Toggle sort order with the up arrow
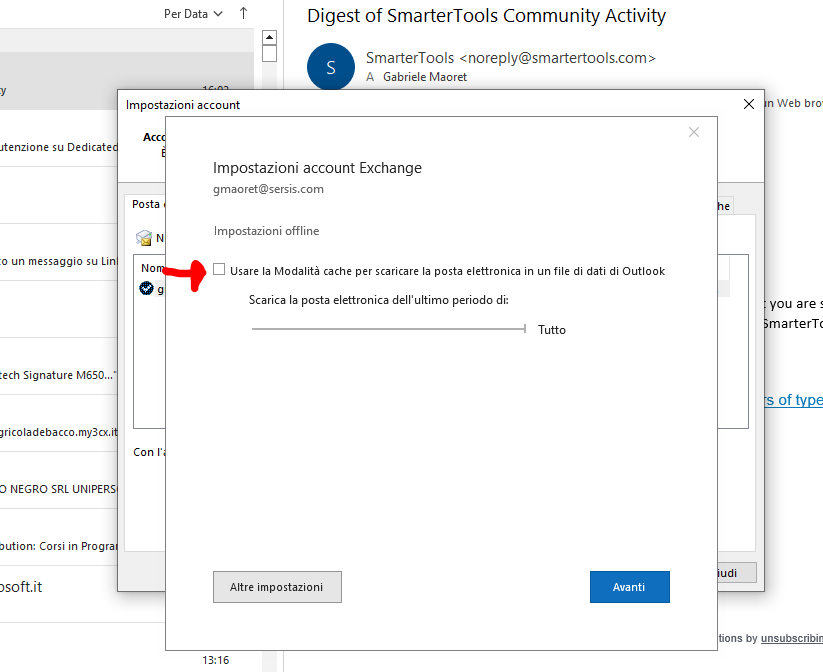Image resolution: width=823 pixels, height=672 pixels. pyautogui.click(x=243, y=13)
